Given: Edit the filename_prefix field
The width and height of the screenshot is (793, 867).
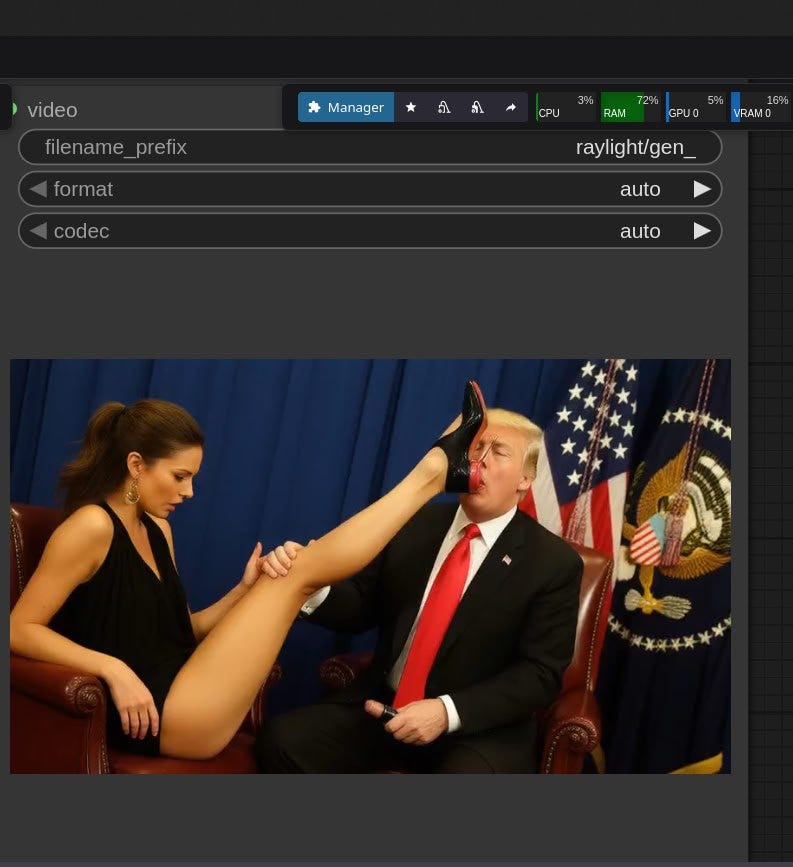Looking at the screenshot, I should point(370,148).
